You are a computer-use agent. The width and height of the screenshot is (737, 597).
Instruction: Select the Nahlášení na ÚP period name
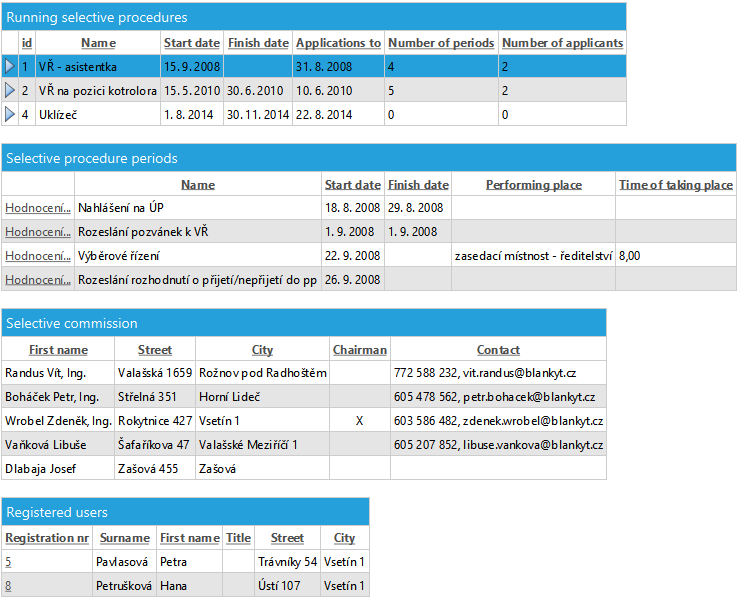198,208
